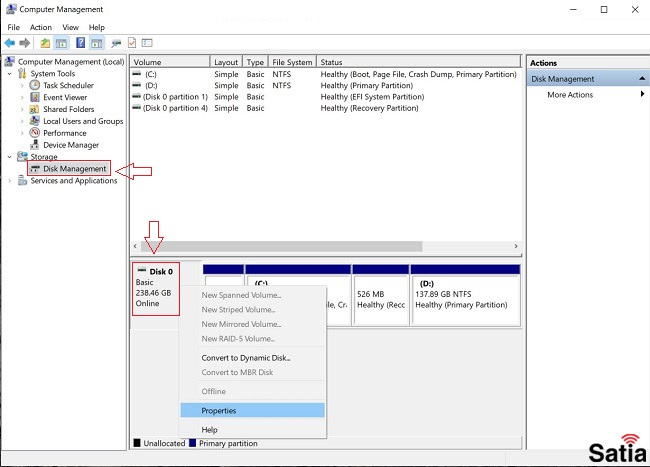The image size is (650, 467).
Task: Click the horizontal scrollbar thumb in volume list
Action: point(281,246)
